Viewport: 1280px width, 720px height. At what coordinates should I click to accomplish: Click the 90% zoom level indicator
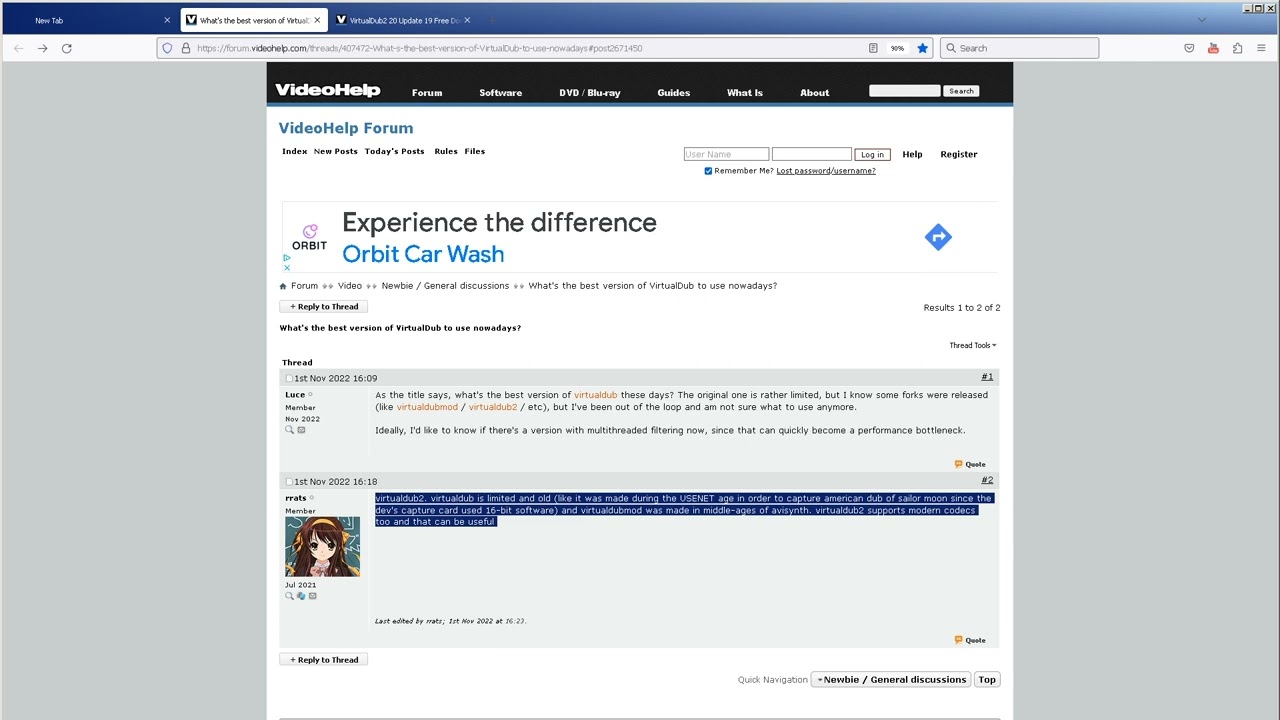point(897,48)
